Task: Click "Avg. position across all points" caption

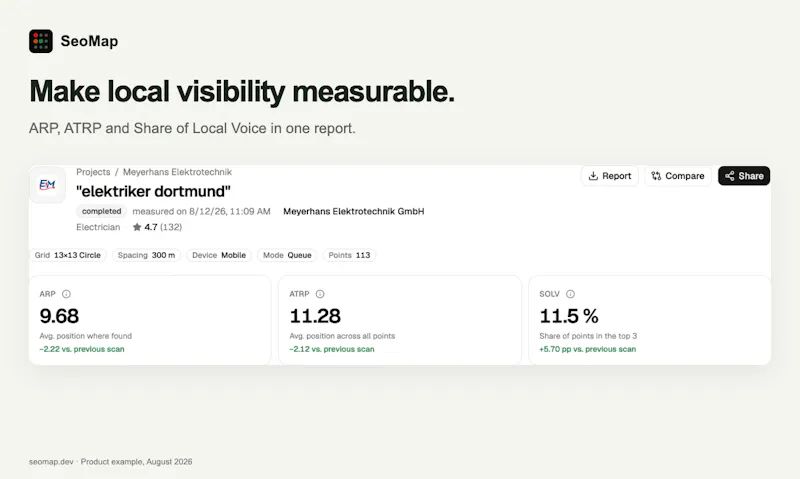Action: tap(342, 336)
